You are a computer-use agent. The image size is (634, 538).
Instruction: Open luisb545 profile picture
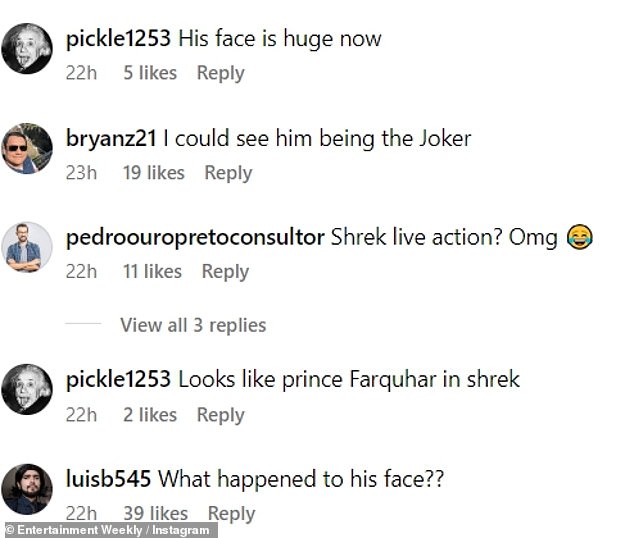[27, 489]
